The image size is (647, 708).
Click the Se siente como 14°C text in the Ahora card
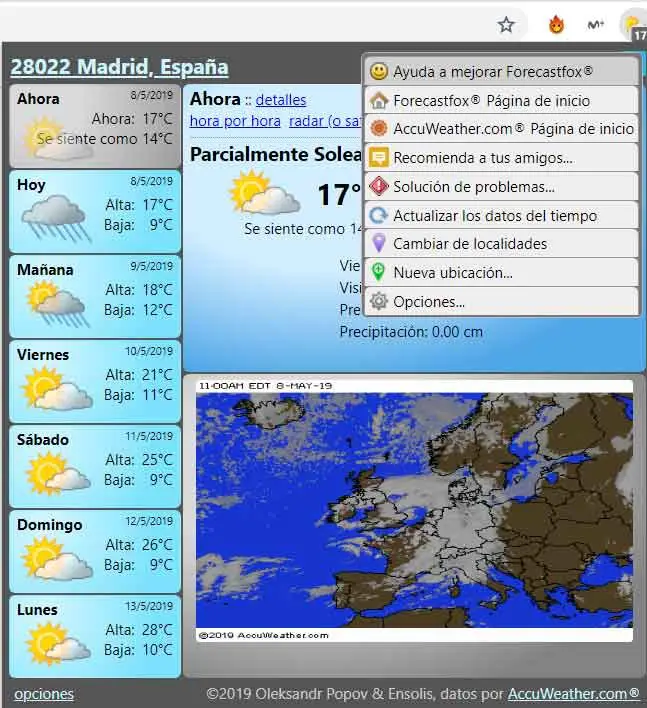105,139
